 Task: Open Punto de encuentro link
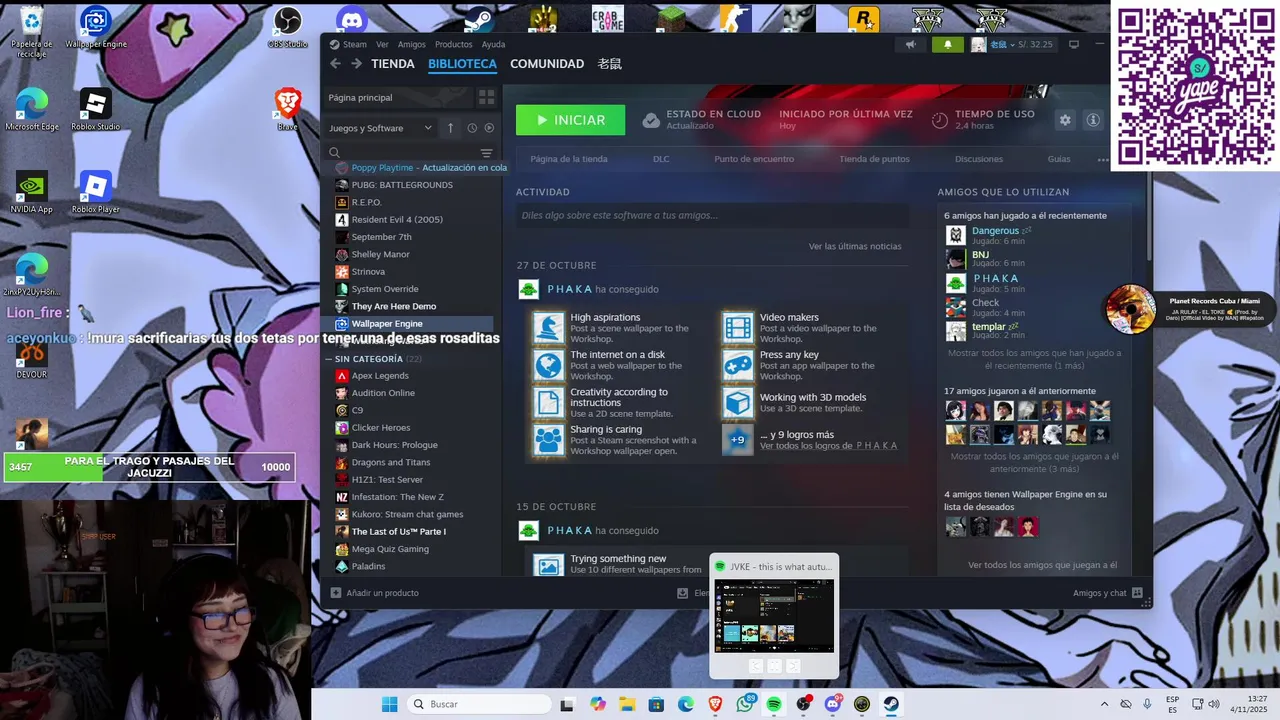tap(754, 159)
